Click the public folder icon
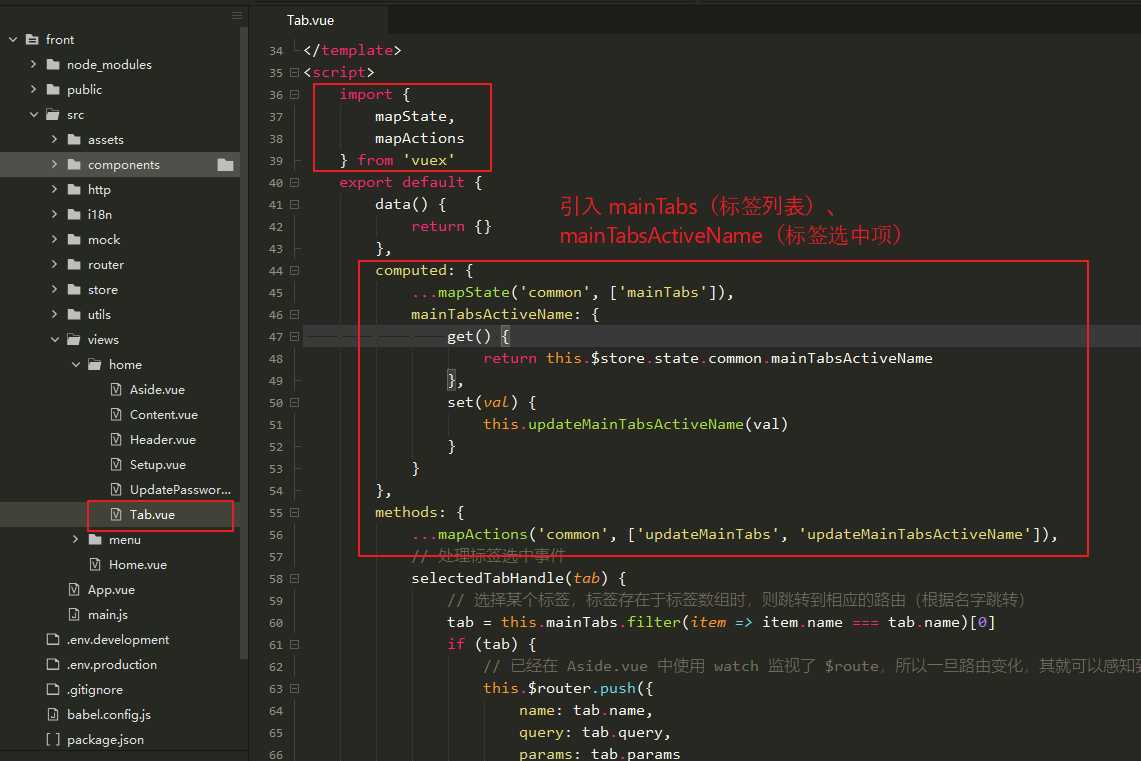Image resolution: width=1141 pixels, height=761 pixels. click(x=53, y=89)
